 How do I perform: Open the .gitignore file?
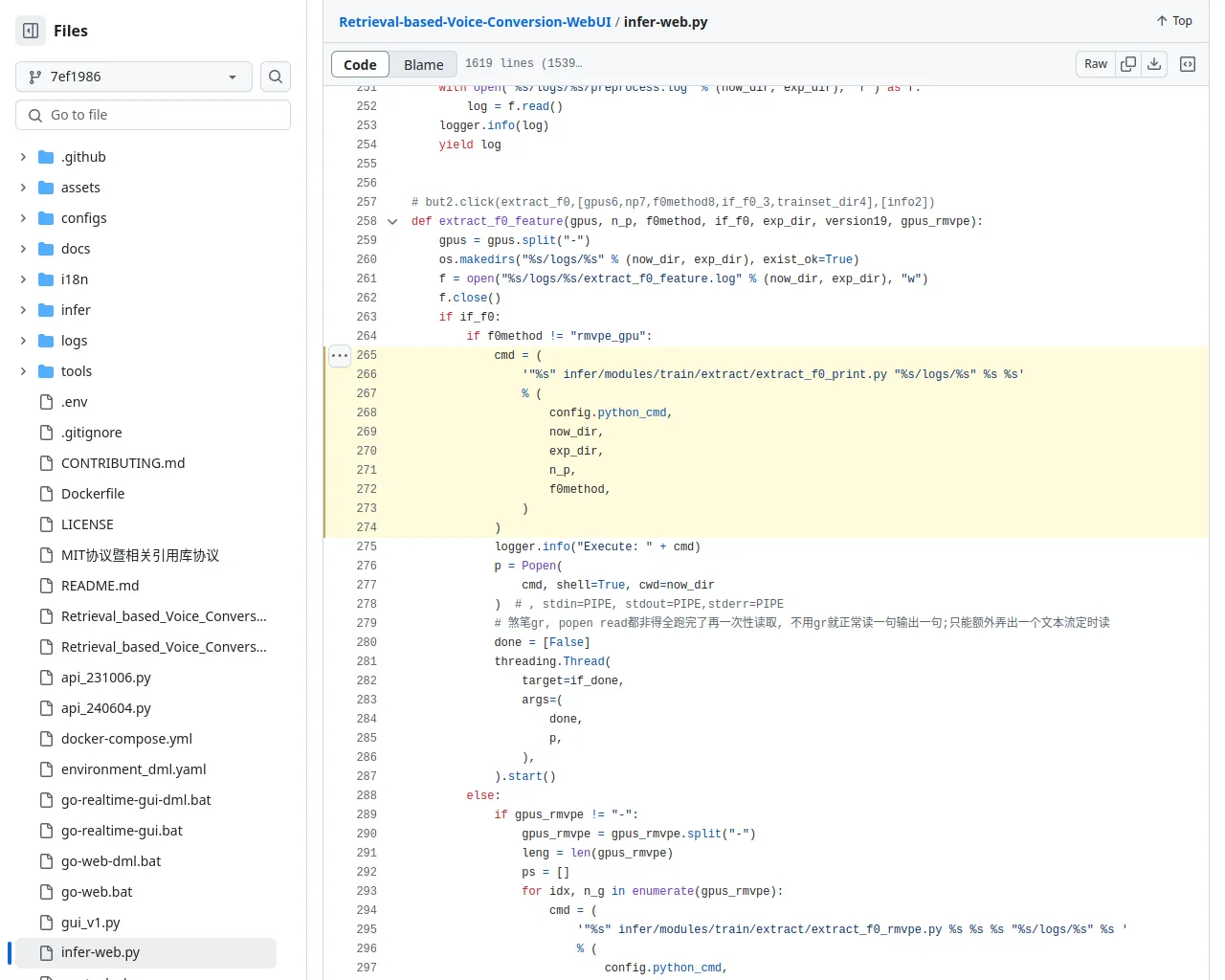(91, 433)
